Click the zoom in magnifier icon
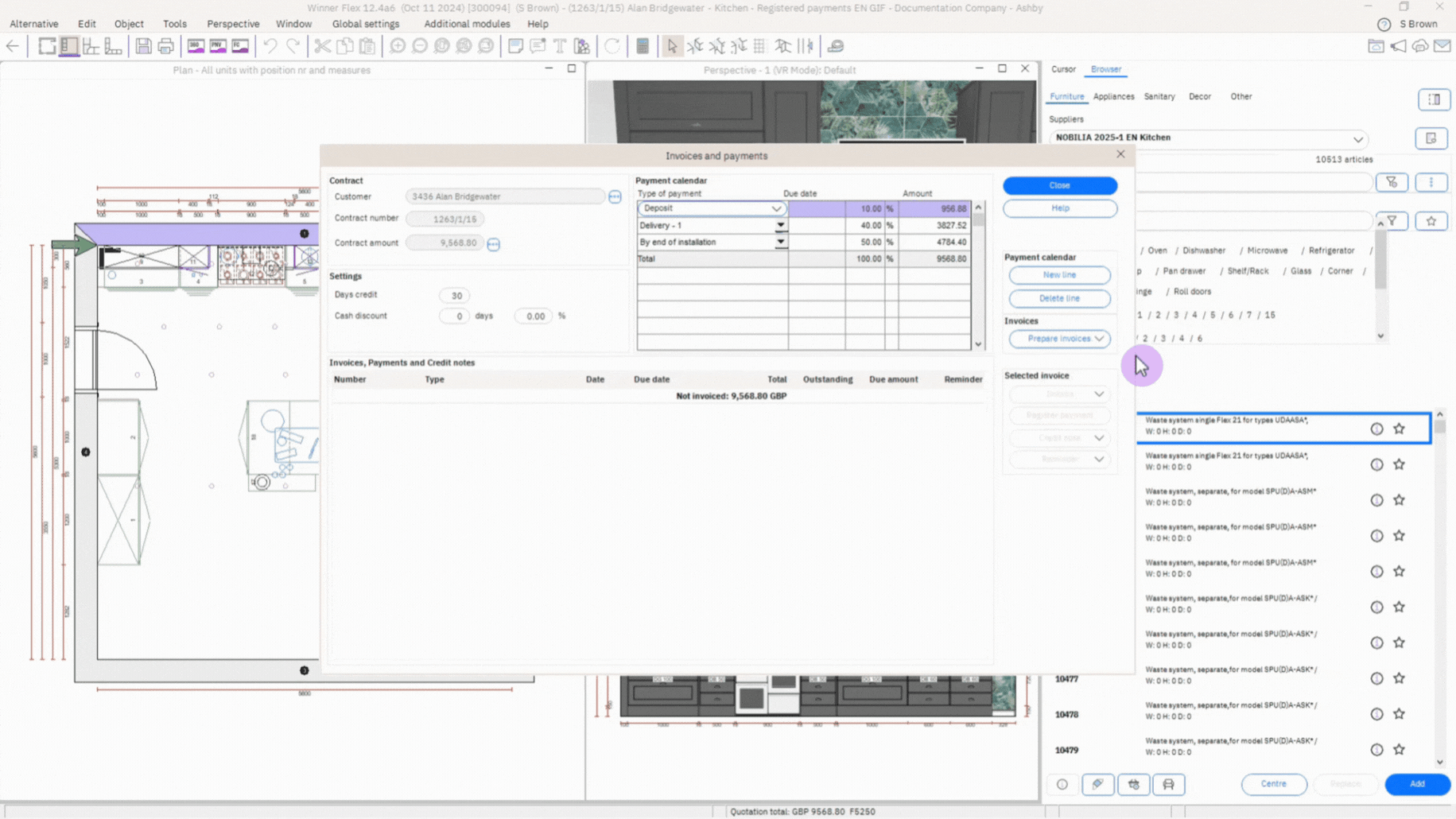 click(x=398, y=46)
